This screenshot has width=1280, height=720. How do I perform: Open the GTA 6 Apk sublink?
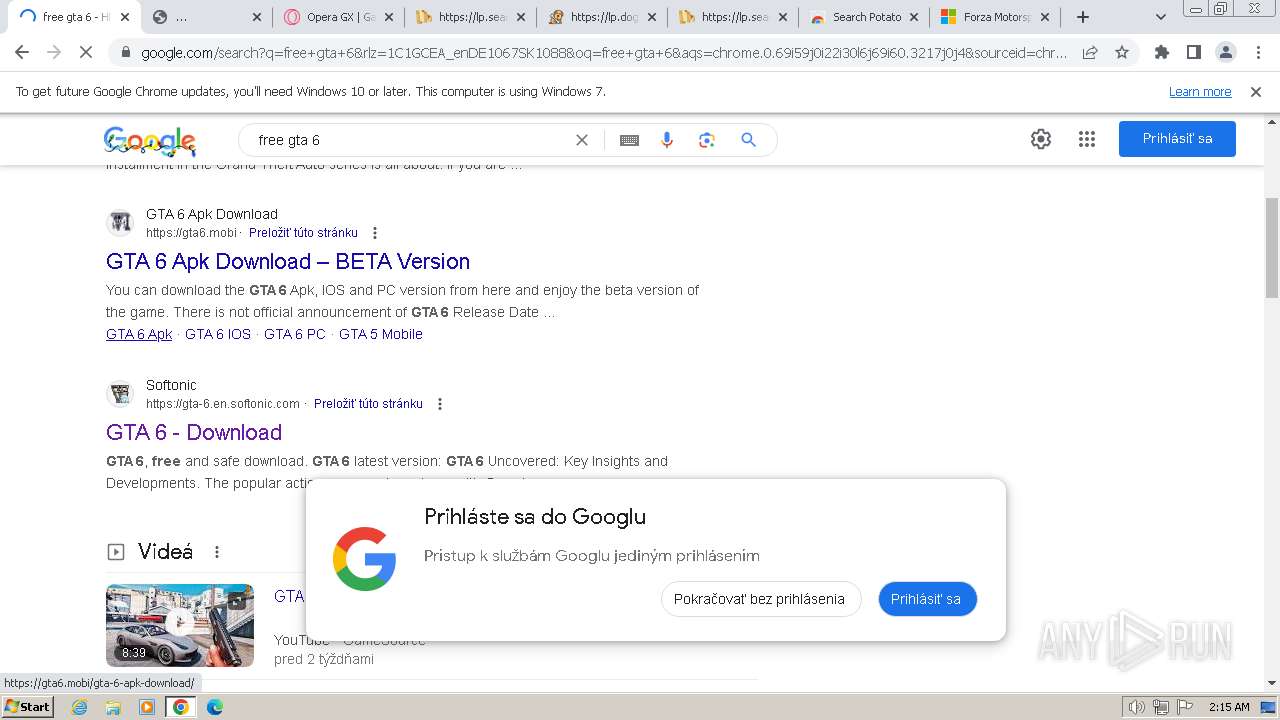tap(139, 334)
